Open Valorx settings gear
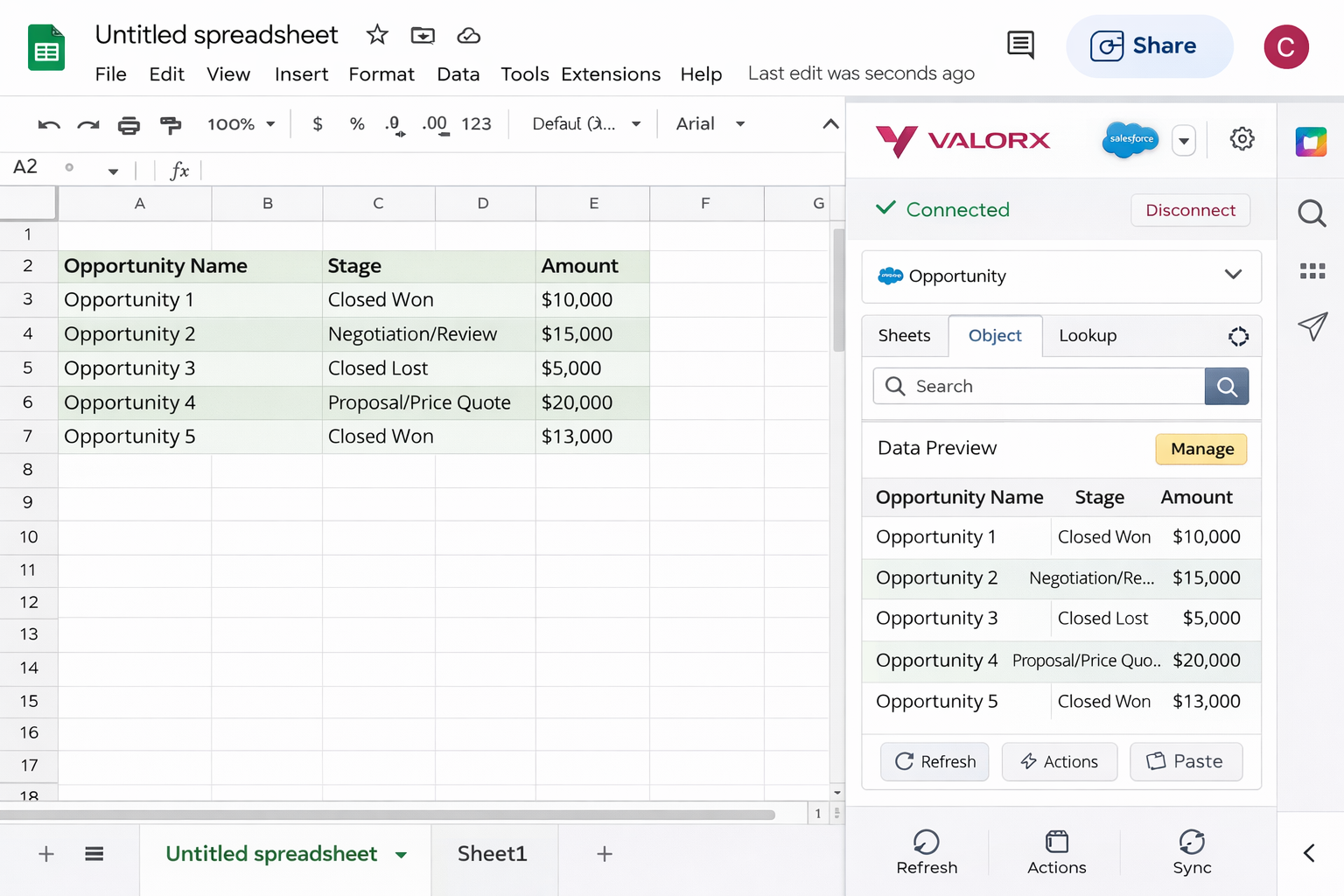 1242,139
